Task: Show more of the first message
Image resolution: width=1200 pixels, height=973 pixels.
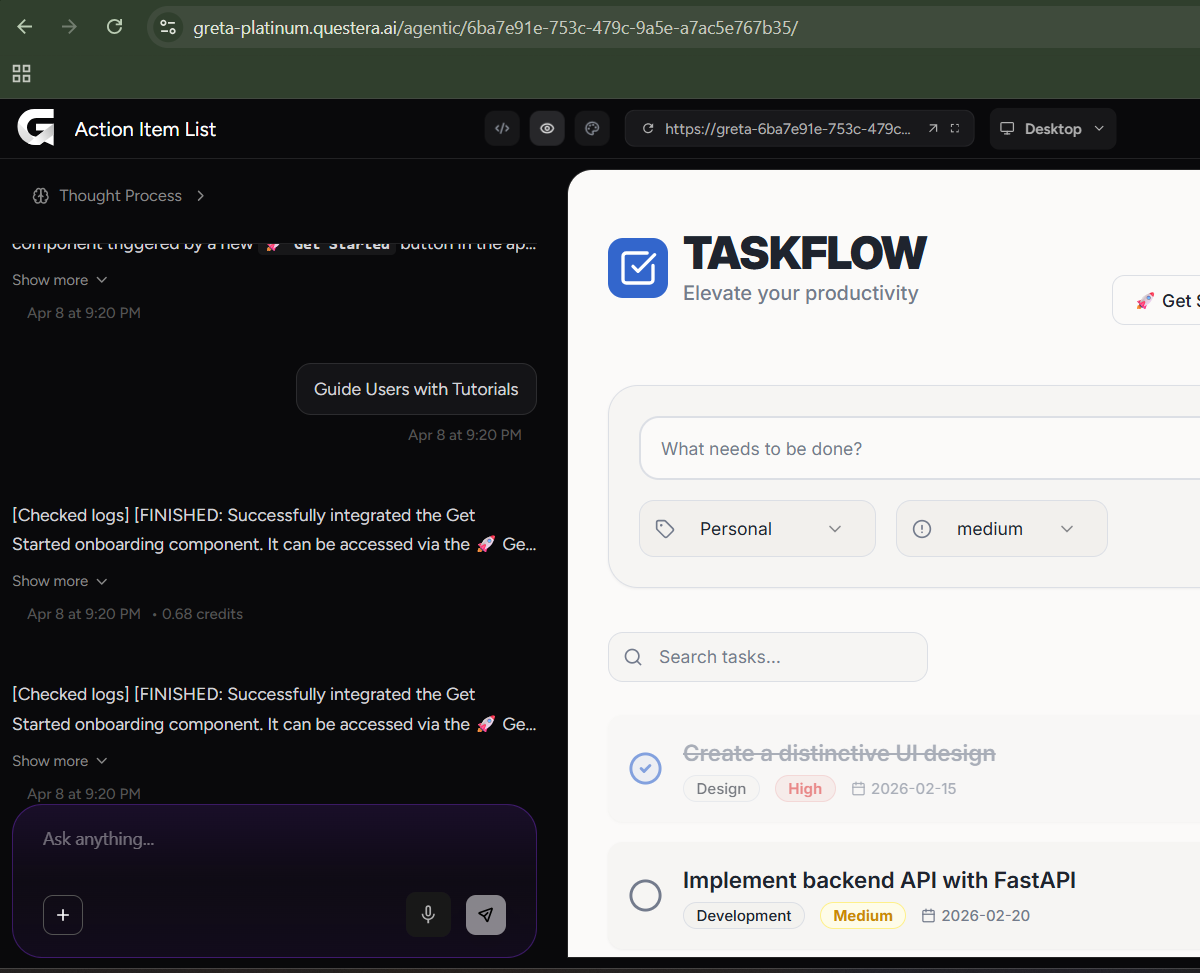Action: (60, 280)
